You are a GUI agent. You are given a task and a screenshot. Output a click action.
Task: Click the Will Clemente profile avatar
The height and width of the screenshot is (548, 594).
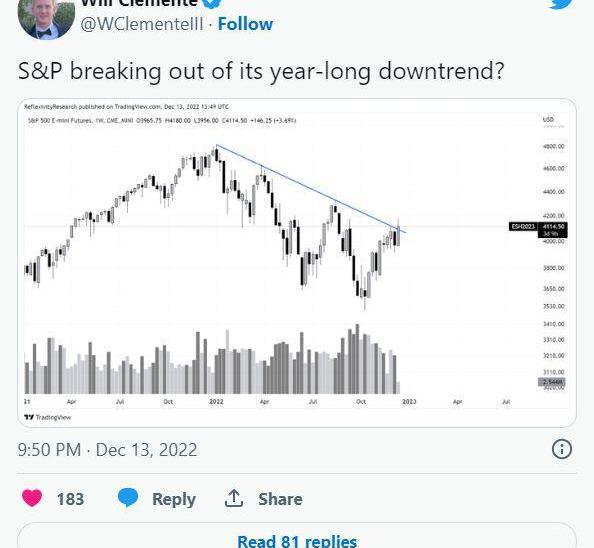point(46,19)
